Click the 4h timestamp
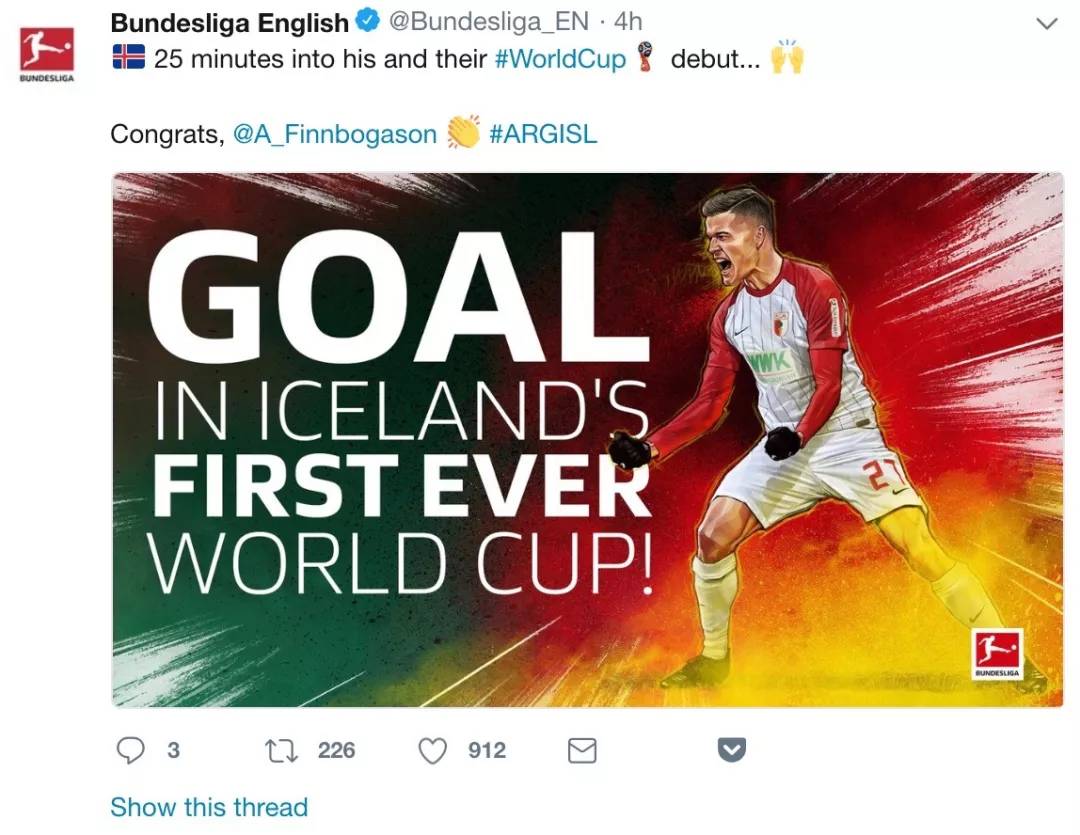This screenshot has height=835, width=1080. pyautogui.click(x=628, y=21)
